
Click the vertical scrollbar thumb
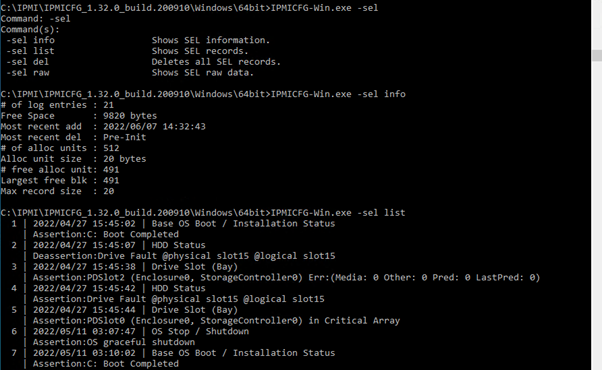(597, 55)
